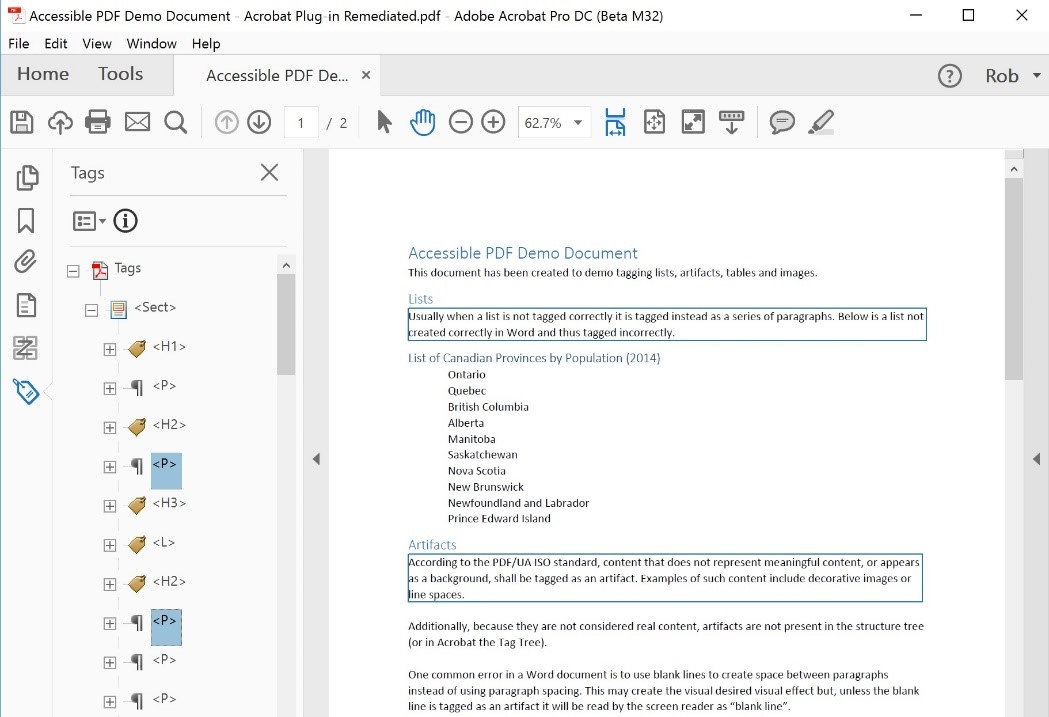
Task: Click the Print file icon
Action: (x=98, y=123)
